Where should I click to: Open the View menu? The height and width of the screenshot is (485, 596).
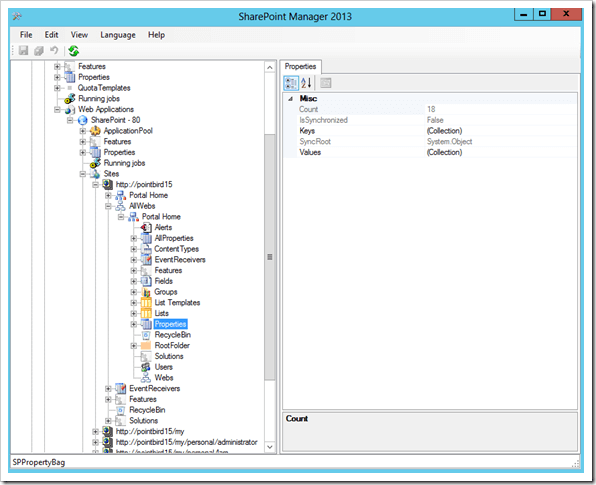[x=79, y=35]
